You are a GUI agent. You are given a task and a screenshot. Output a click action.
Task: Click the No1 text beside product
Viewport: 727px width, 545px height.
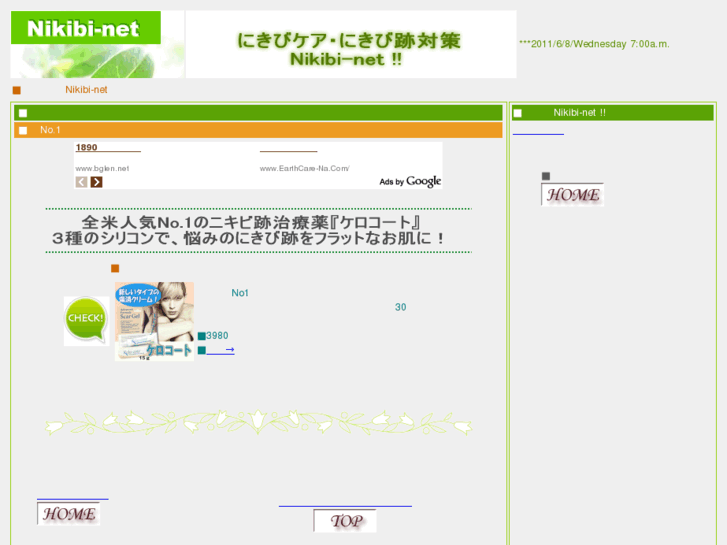pos(240,293)
